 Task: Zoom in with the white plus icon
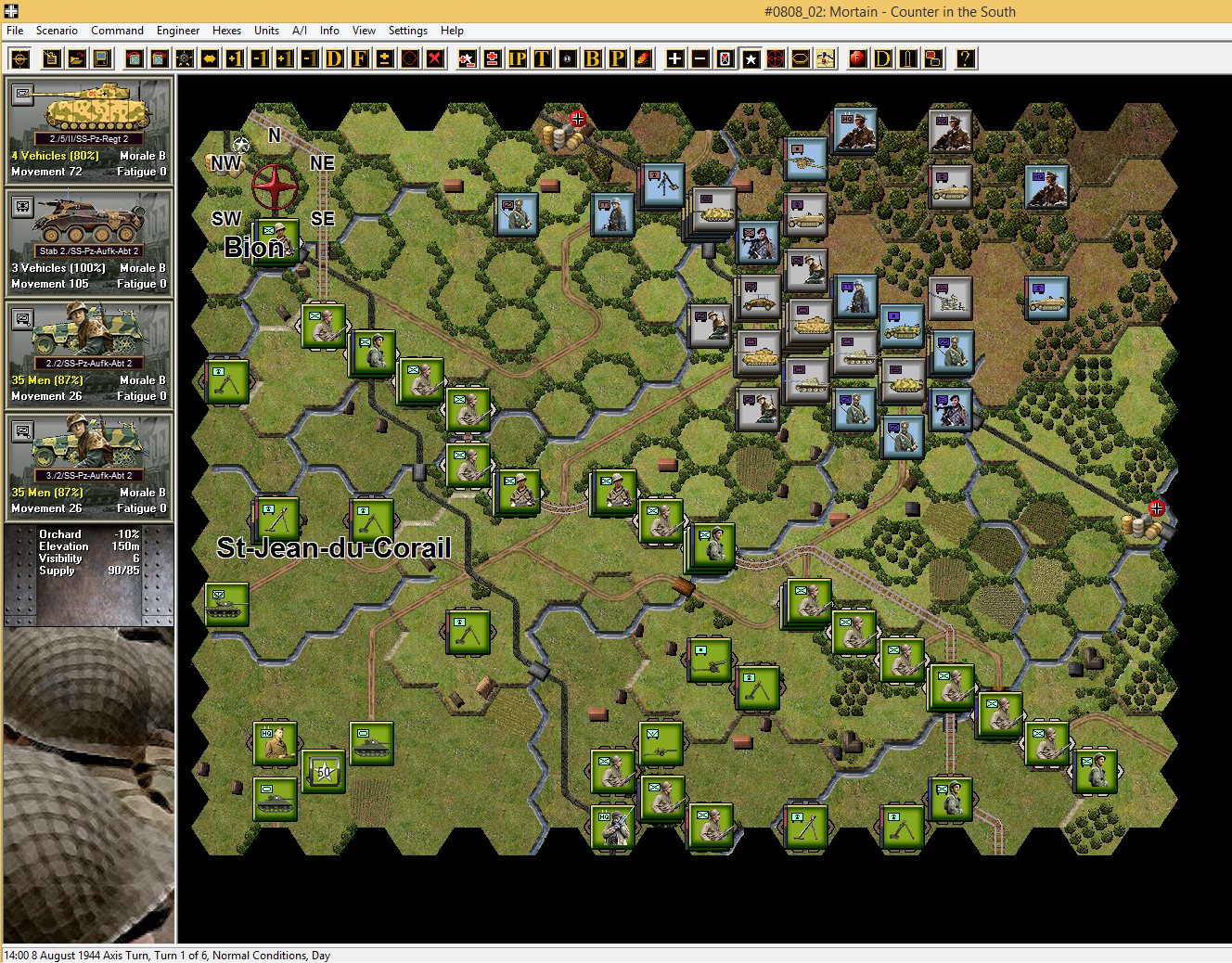tap(674, 59)
